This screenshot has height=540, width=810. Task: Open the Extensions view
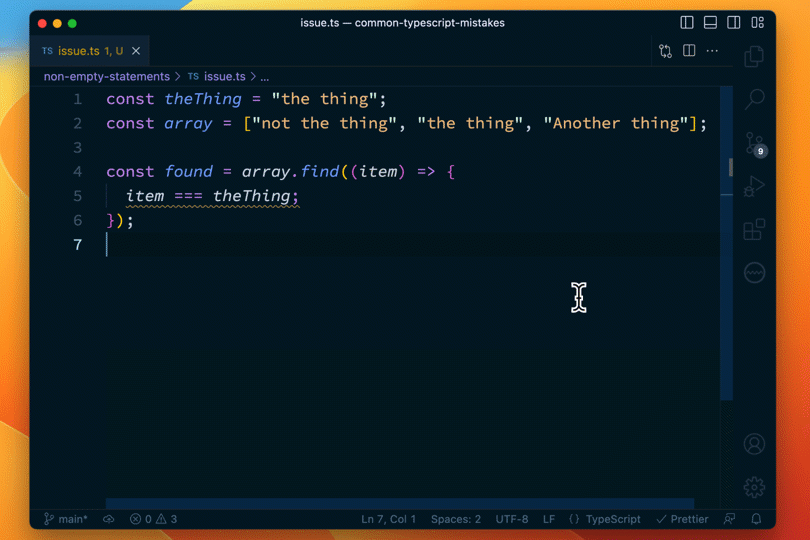click(x=754, y=230)
